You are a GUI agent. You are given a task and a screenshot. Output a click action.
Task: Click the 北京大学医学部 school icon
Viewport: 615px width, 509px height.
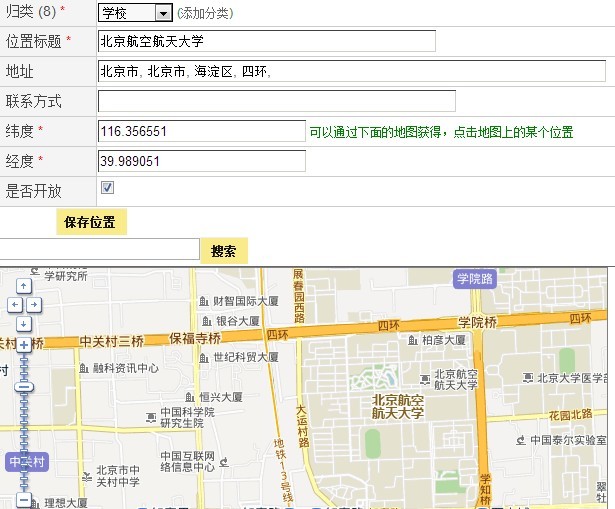[528, 378]
